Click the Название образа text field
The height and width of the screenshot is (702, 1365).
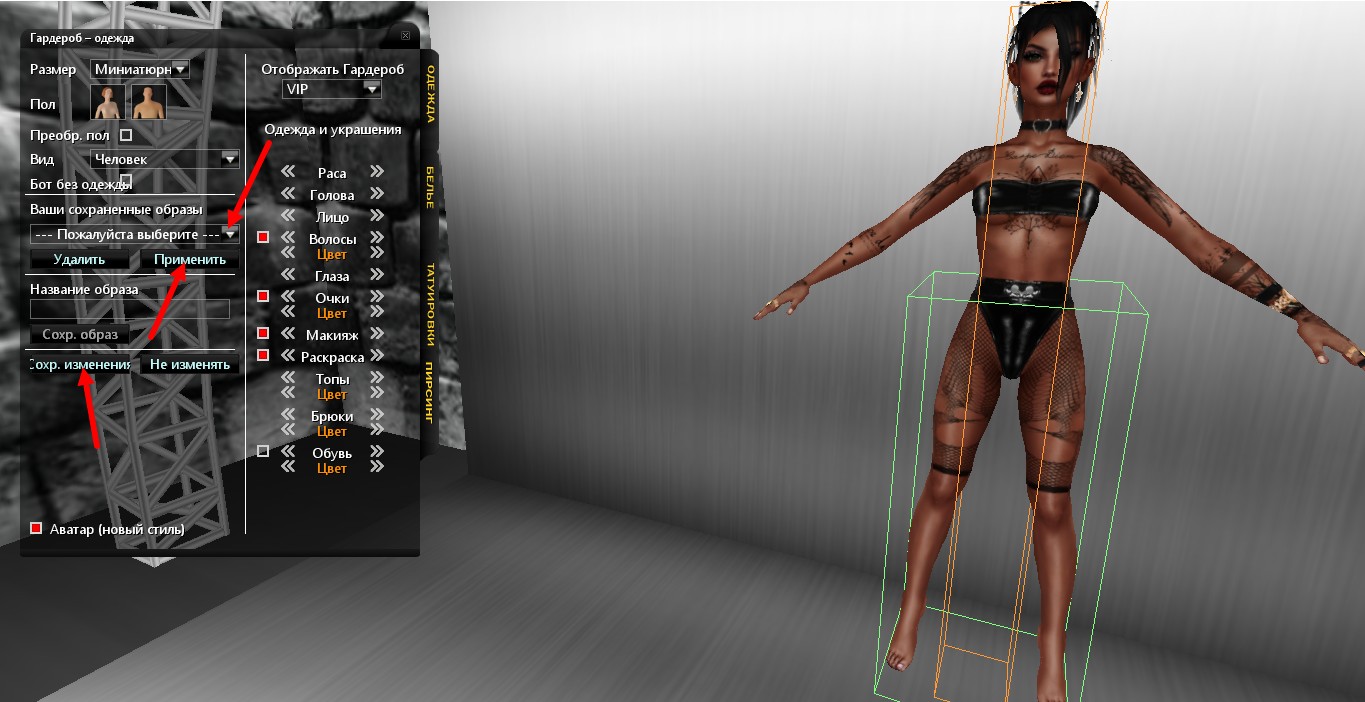[130, 310]
